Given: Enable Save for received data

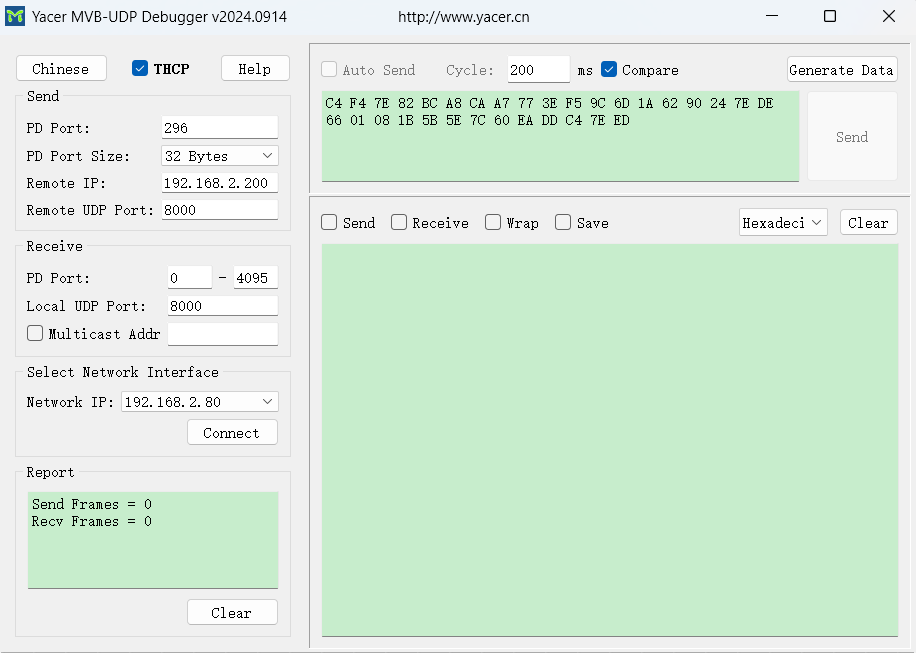Looking at the screenshot, I should (562, 222).
